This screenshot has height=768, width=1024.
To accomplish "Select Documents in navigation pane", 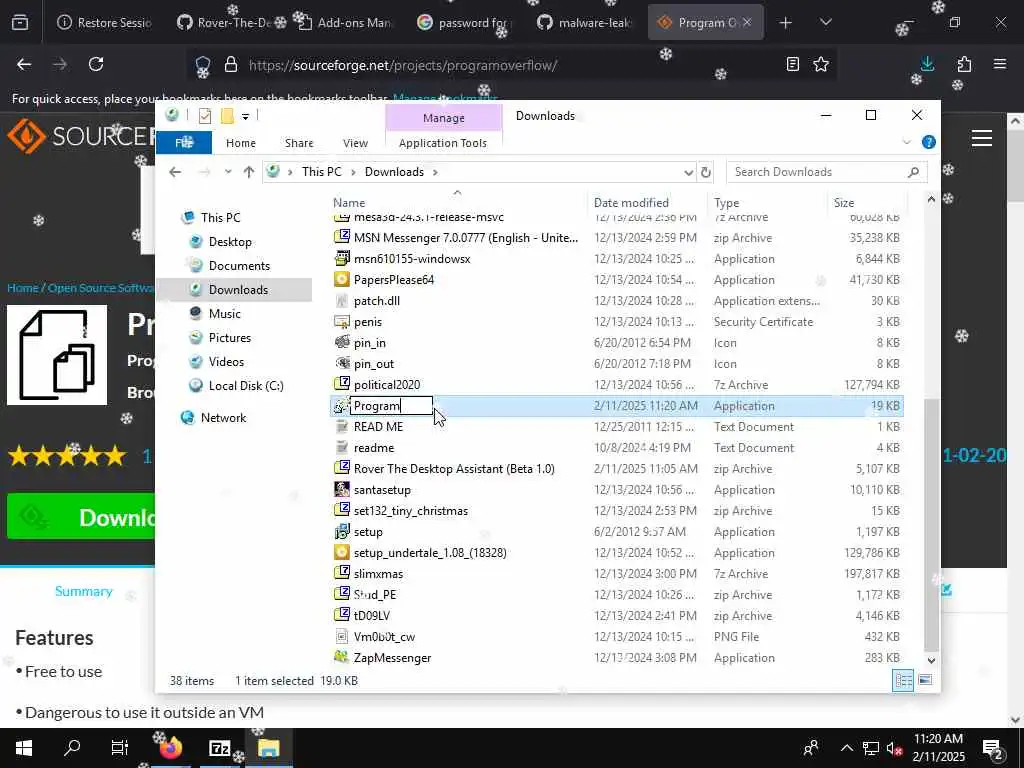I will click(239, 266).
